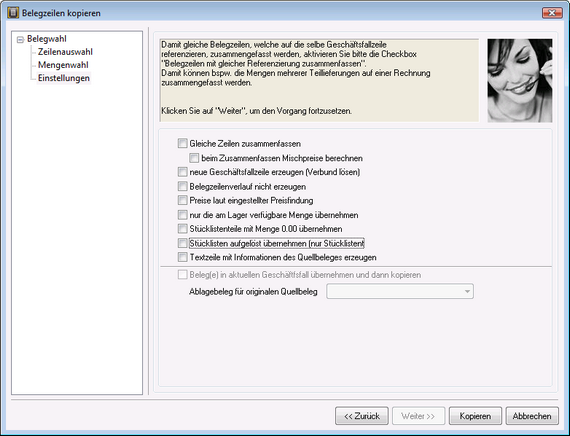
Task: Click the Zurück button
Action: (x=362, y=416)
